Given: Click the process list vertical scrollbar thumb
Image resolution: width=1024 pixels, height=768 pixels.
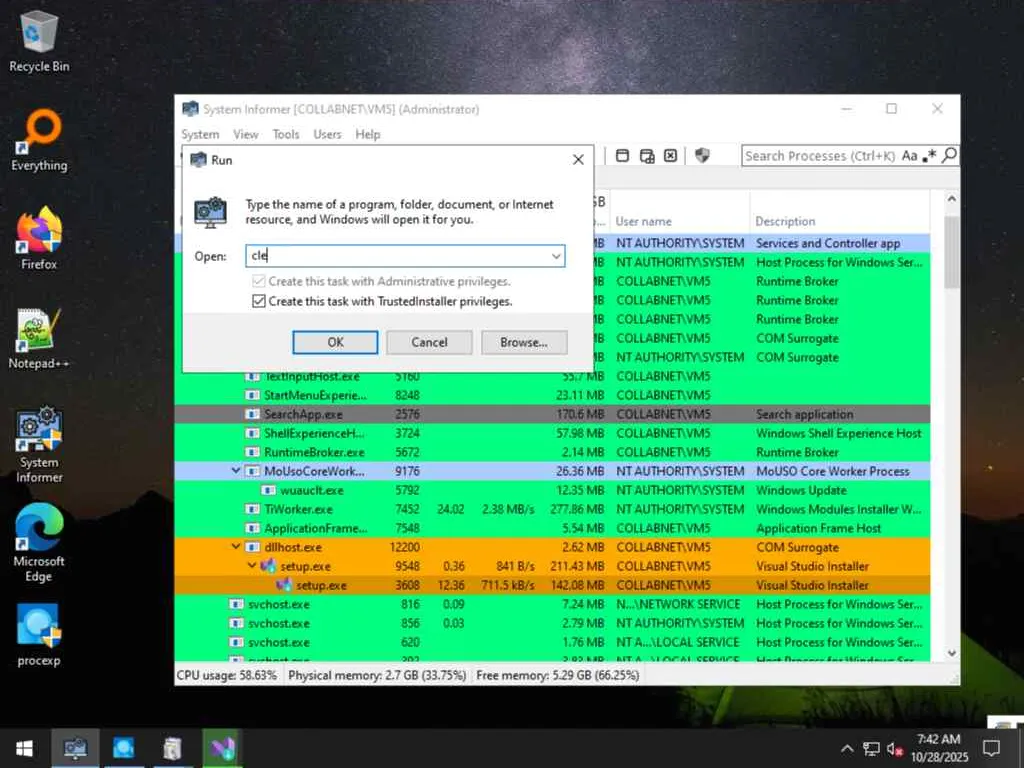Looking at the screenshot, I should click(952, 252).
